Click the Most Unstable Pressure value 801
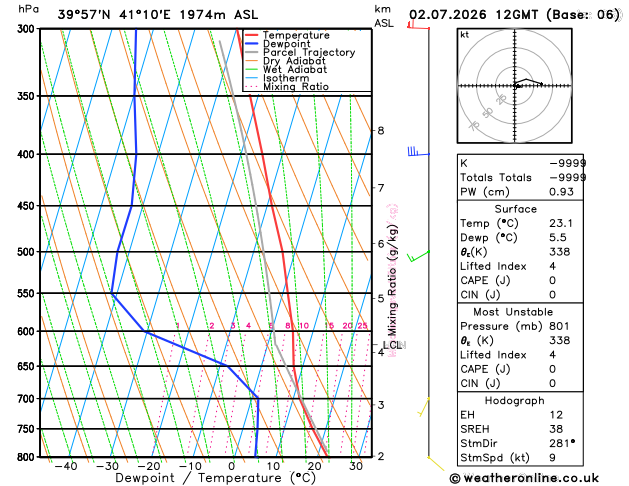Viewport: 629px width, 486px height. tap(559, 326)
